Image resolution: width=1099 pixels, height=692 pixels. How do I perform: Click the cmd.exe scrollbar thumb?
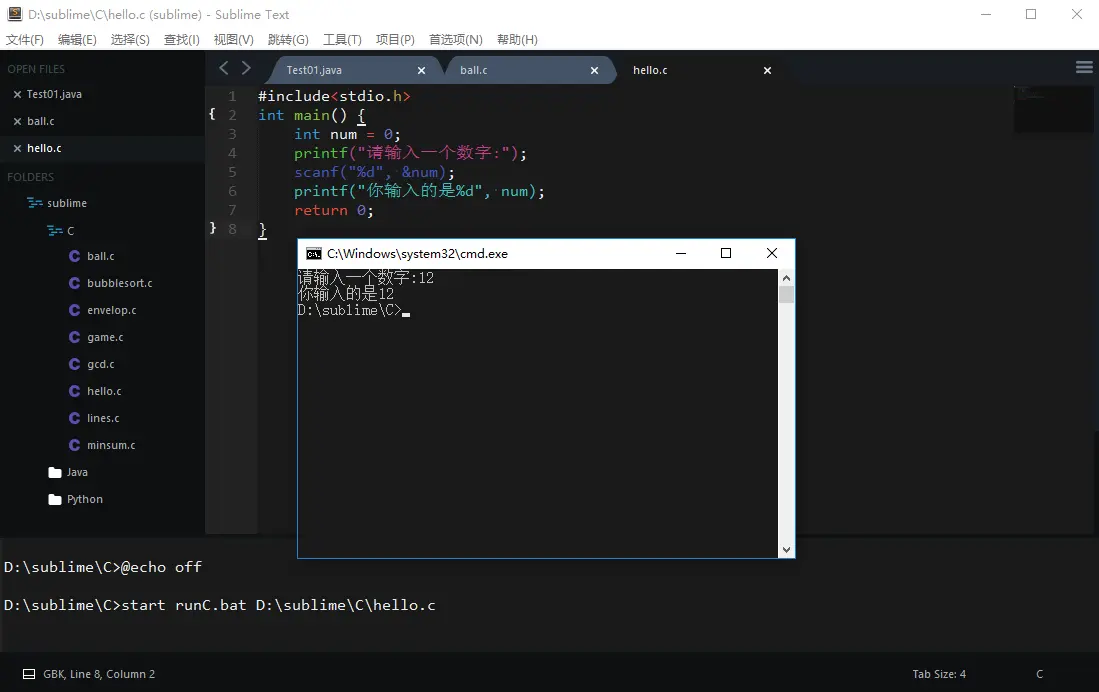coord(786,294)
